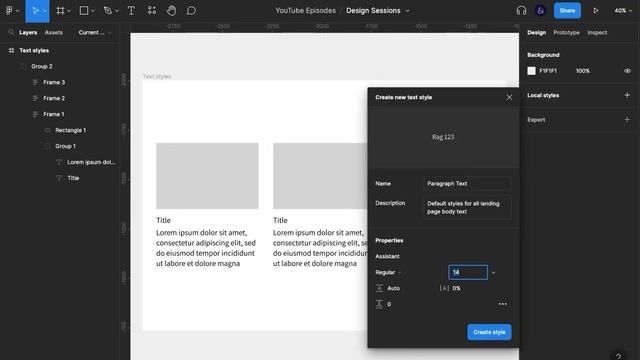This screenshot has height=360, width=640.
Task: Open Pen tool options dropdown arrow
Action: (x=116, y=11)
